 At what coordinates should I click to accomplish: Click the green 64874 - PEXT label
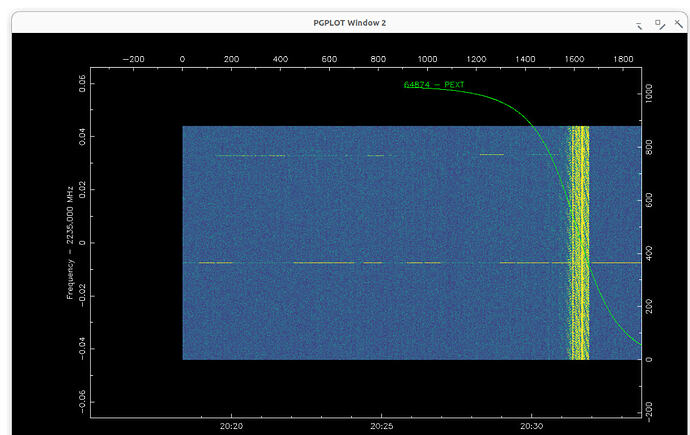click(x=433, y=84)
